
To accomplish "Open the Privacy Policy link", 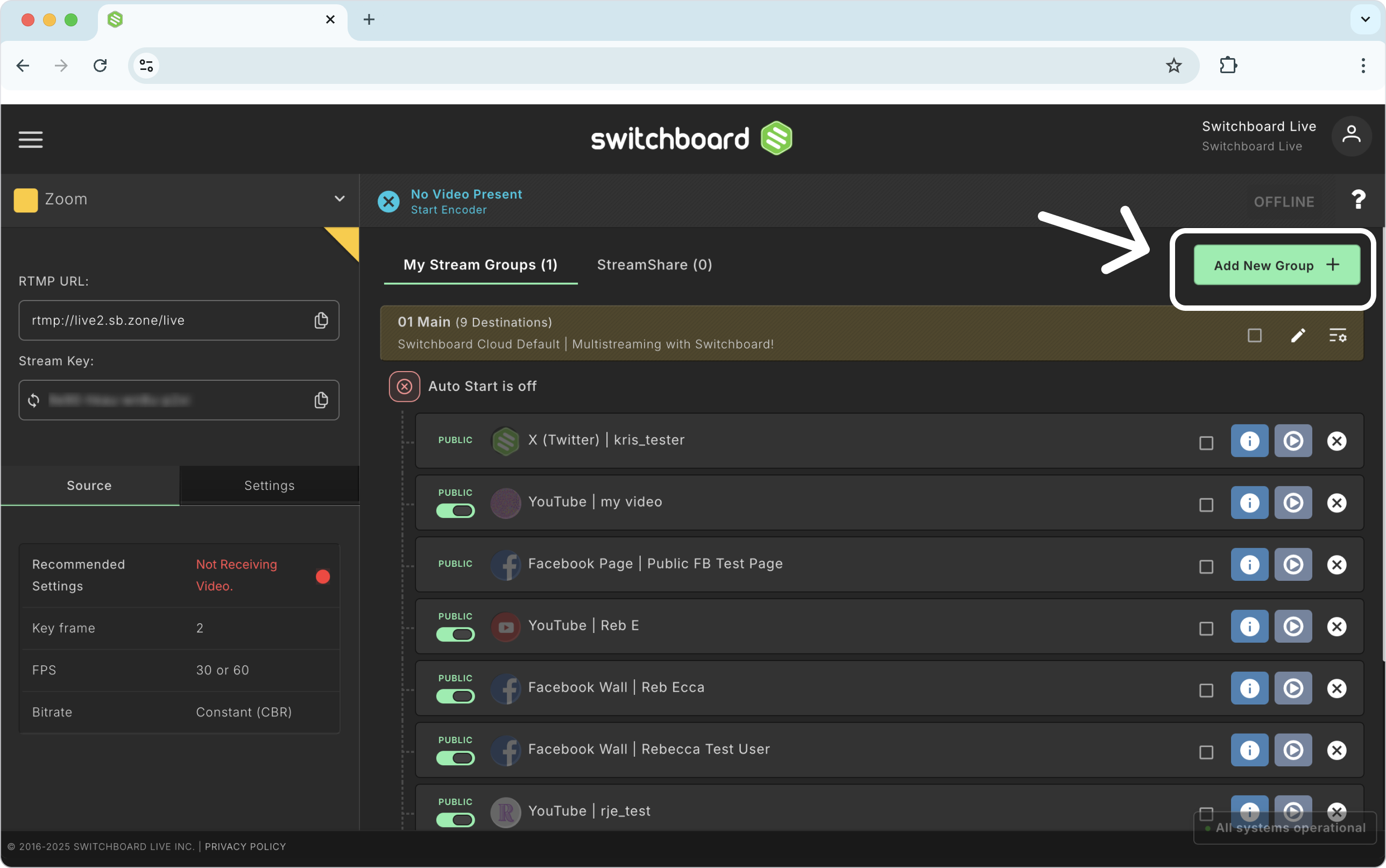I will coord(245,847).
